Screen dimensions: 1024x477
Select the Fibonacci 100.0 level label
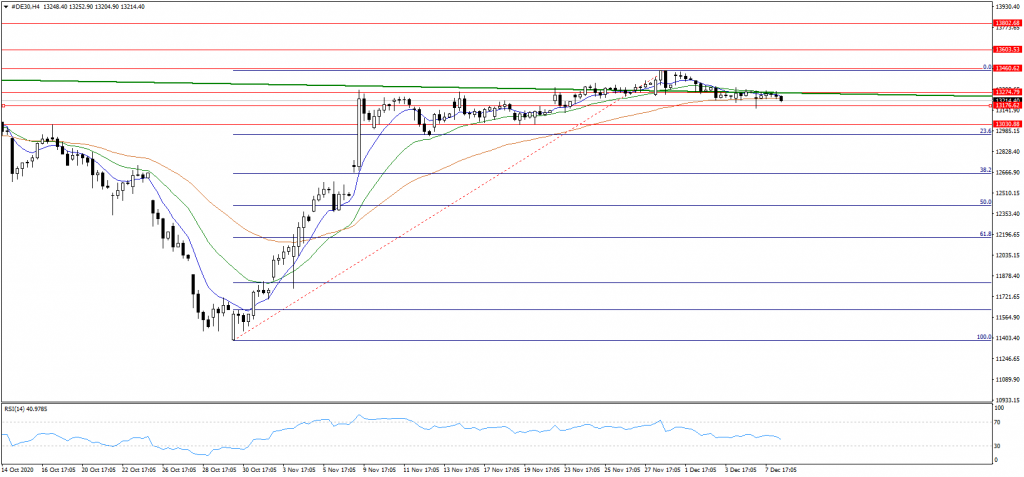click(982, 337)
